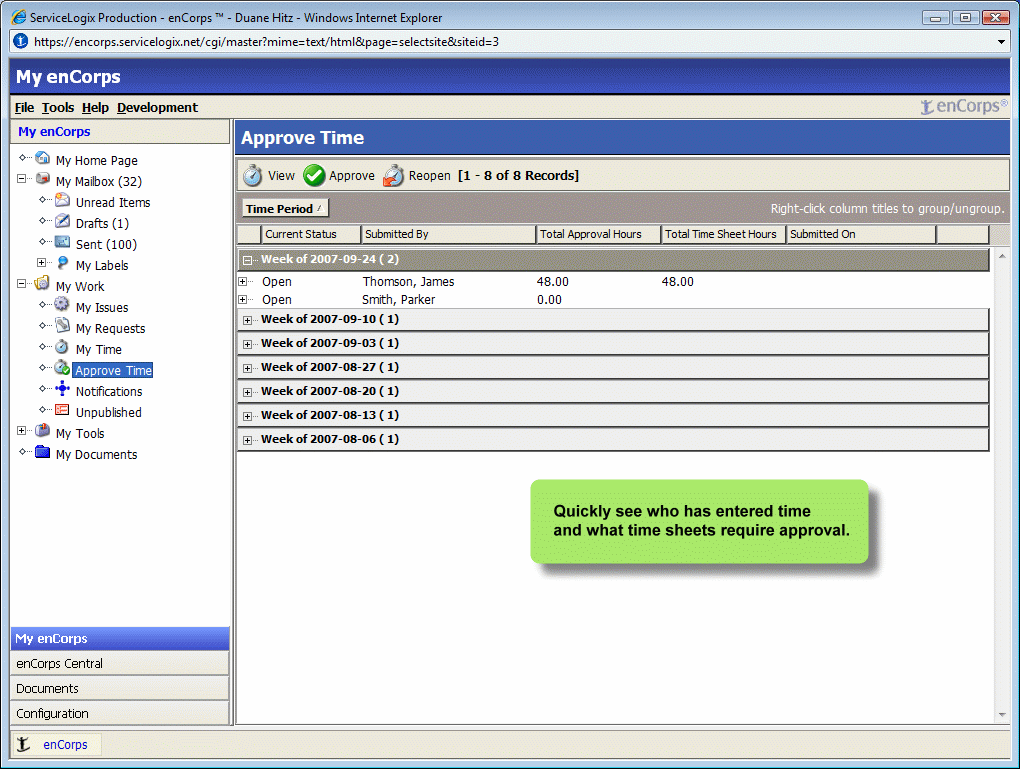Sort by Total Approval Hours column
1020x769 pixels.
tap(598, 234)
